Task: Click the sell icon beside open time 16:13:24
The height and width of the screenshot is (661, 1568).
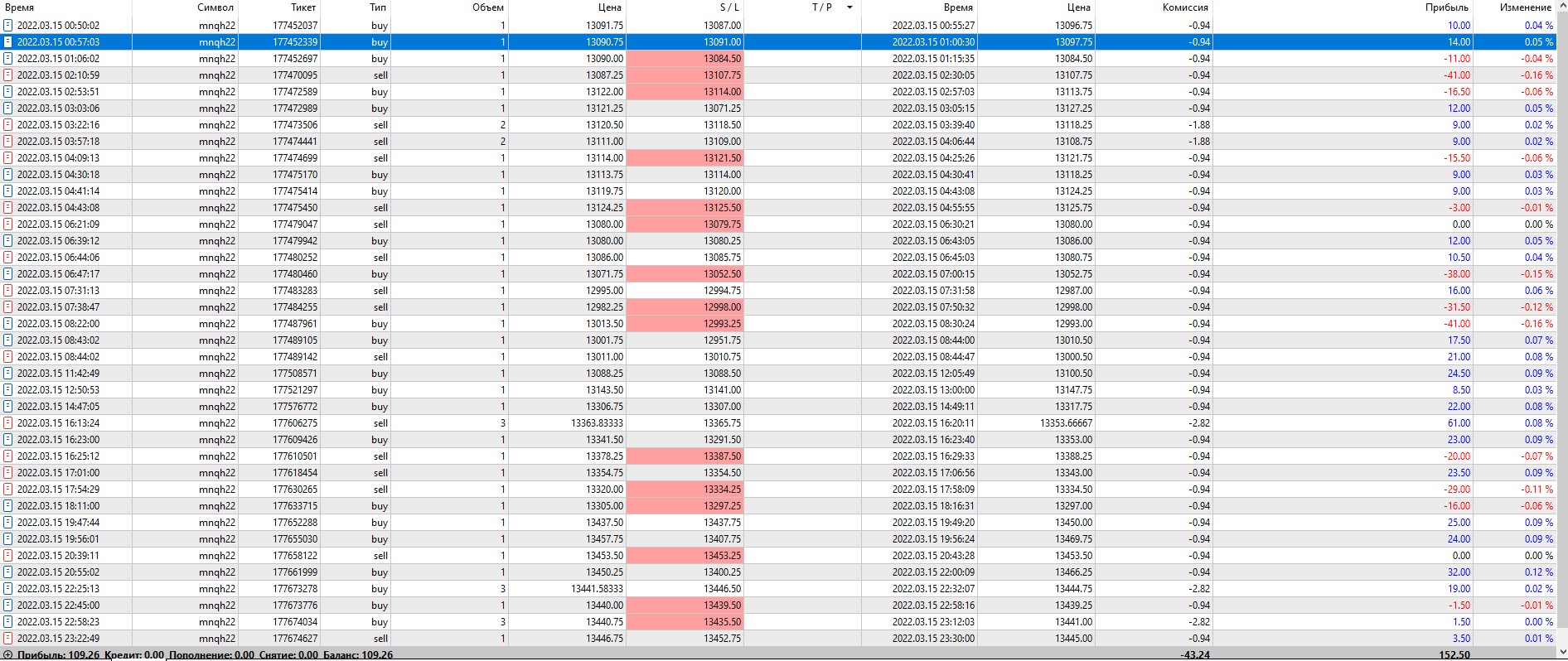Action: click(8, 423)
